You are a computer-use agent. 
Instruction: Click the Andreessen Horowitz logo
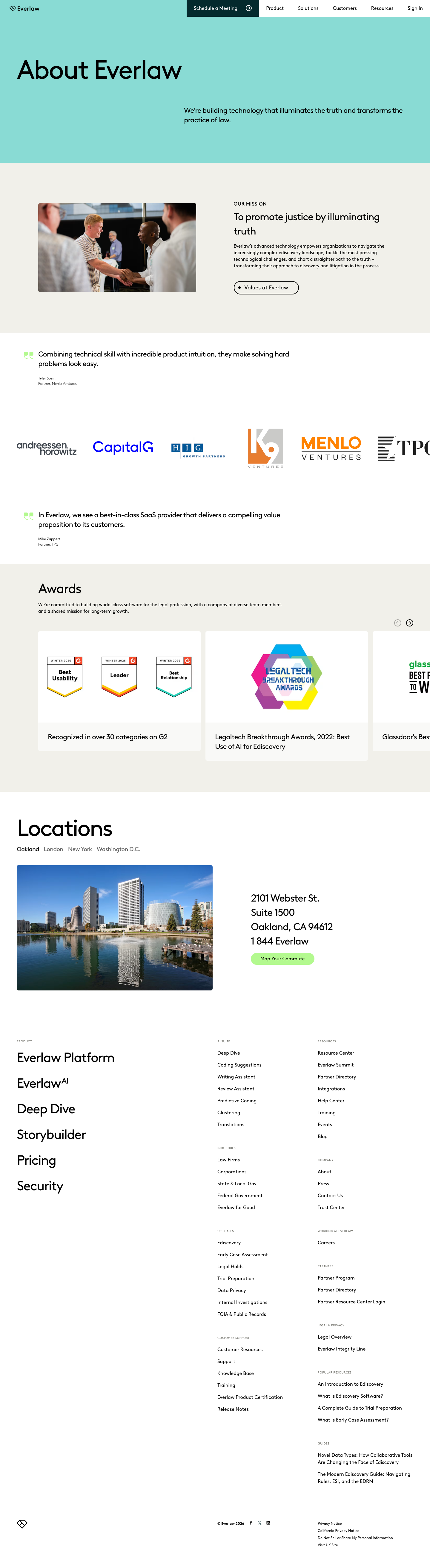47,449
